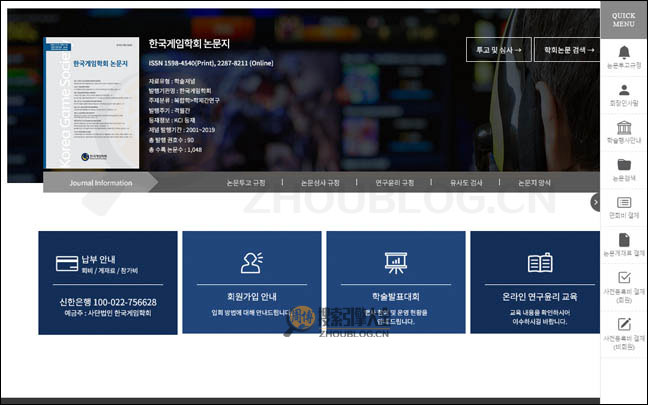The width and height of the screenshot is (648, 405).
Task: Open the 회장인사말 person icon
Action: click(624, 90)
